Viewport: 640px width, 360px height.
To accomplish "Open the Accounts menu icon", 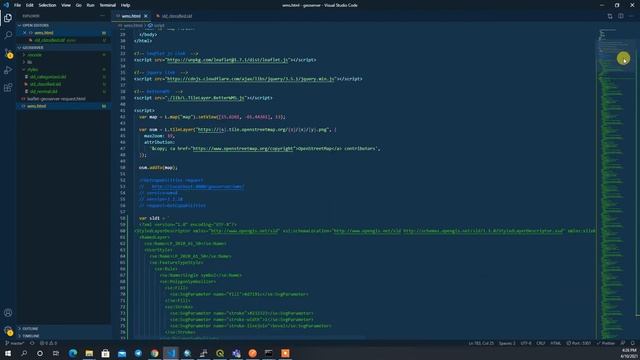I will [8, 313].
